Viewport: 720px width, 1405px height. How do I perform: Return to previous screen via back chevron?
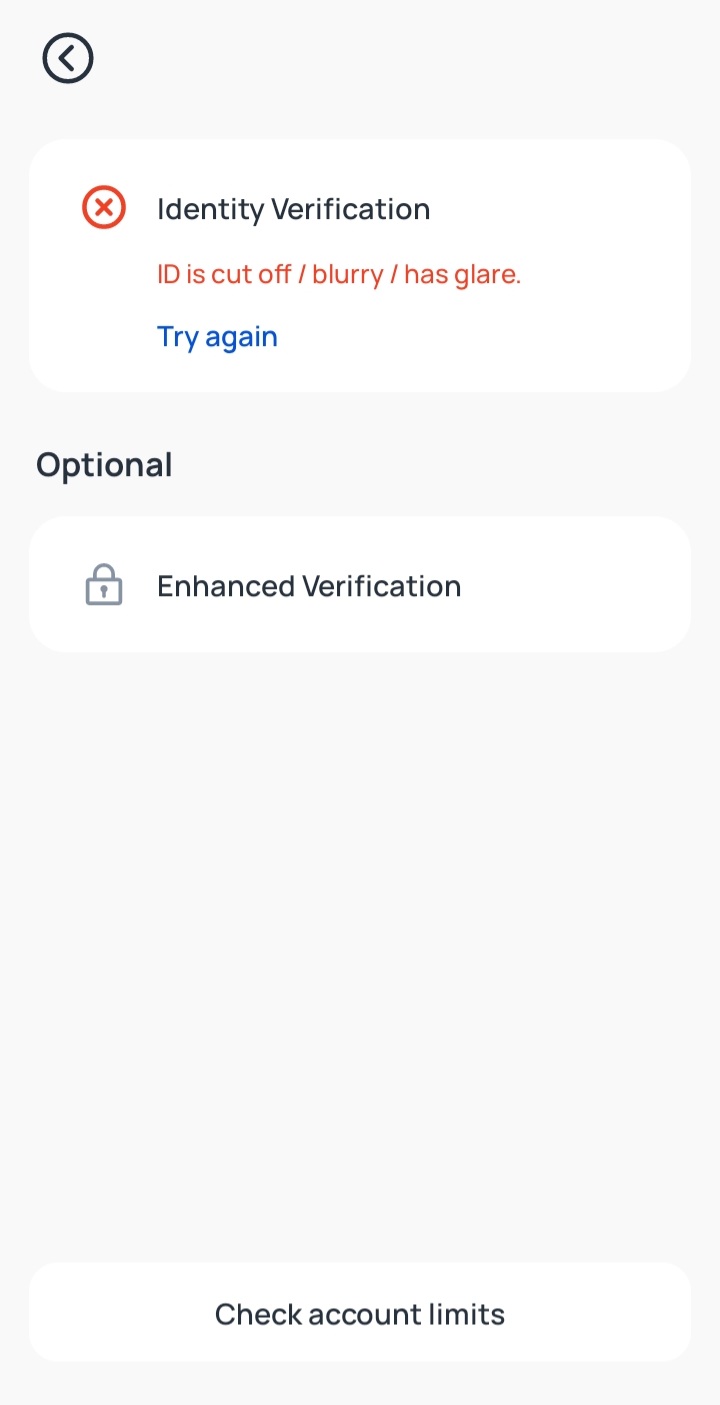(x=68, y=59)
